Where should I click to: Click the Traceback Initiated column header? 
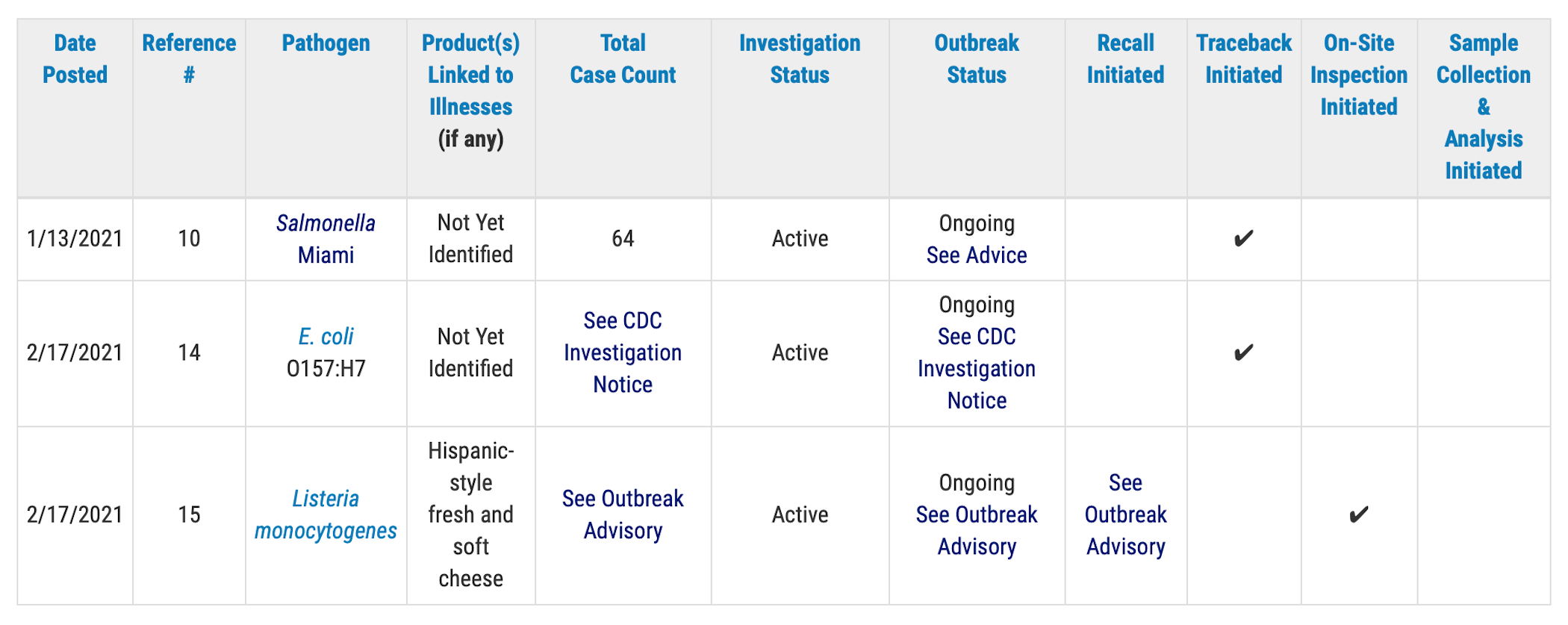click(1243, 59)
